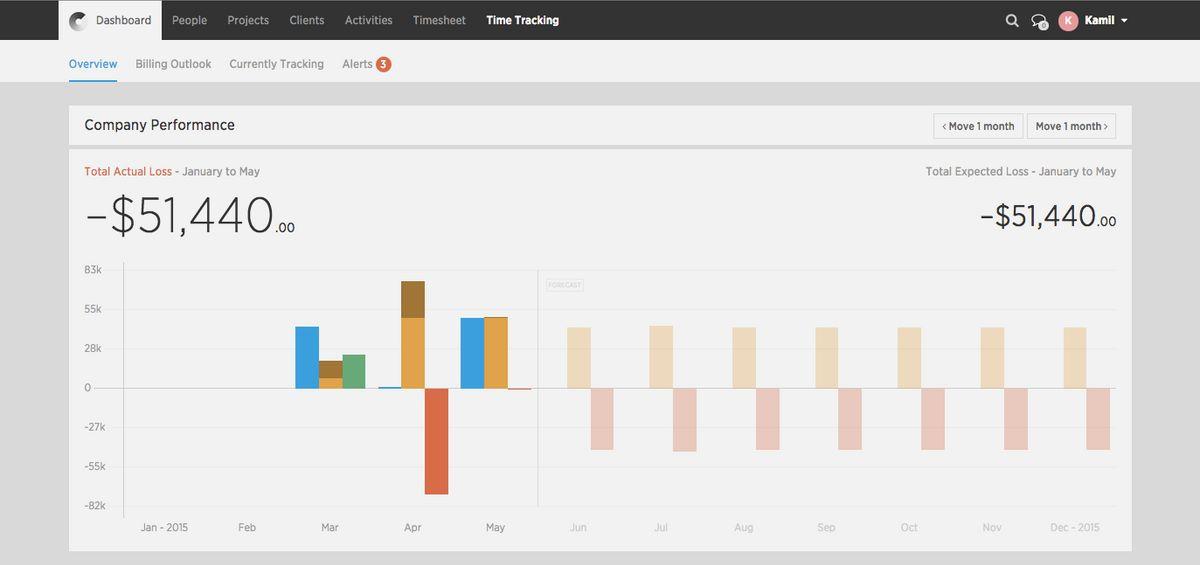Open the chat notifications icon
Image resolution: width=1200 pixels, height=565 pixels.
[x=1039, y=21]
